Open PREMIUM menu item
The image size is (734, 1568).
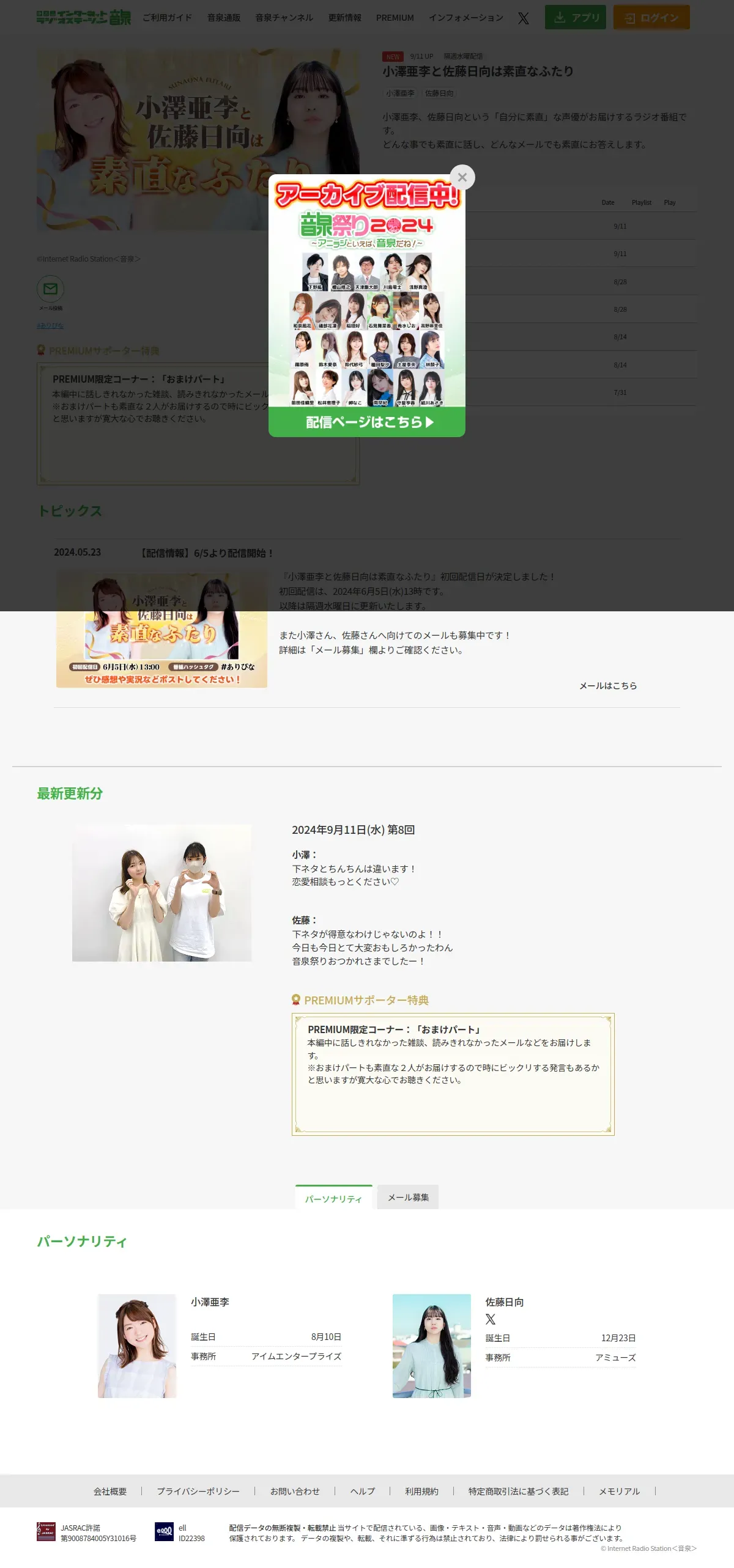pos(395,18)
